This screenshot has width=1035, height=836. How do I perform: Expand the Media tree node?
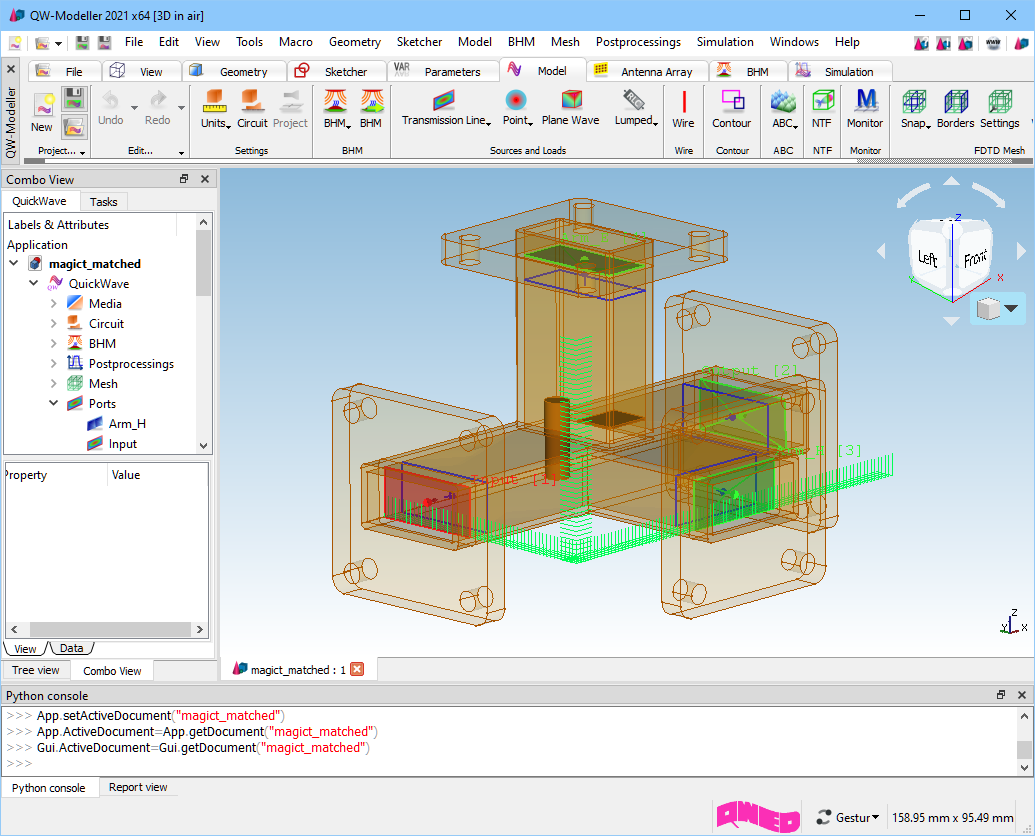(54, 304)
